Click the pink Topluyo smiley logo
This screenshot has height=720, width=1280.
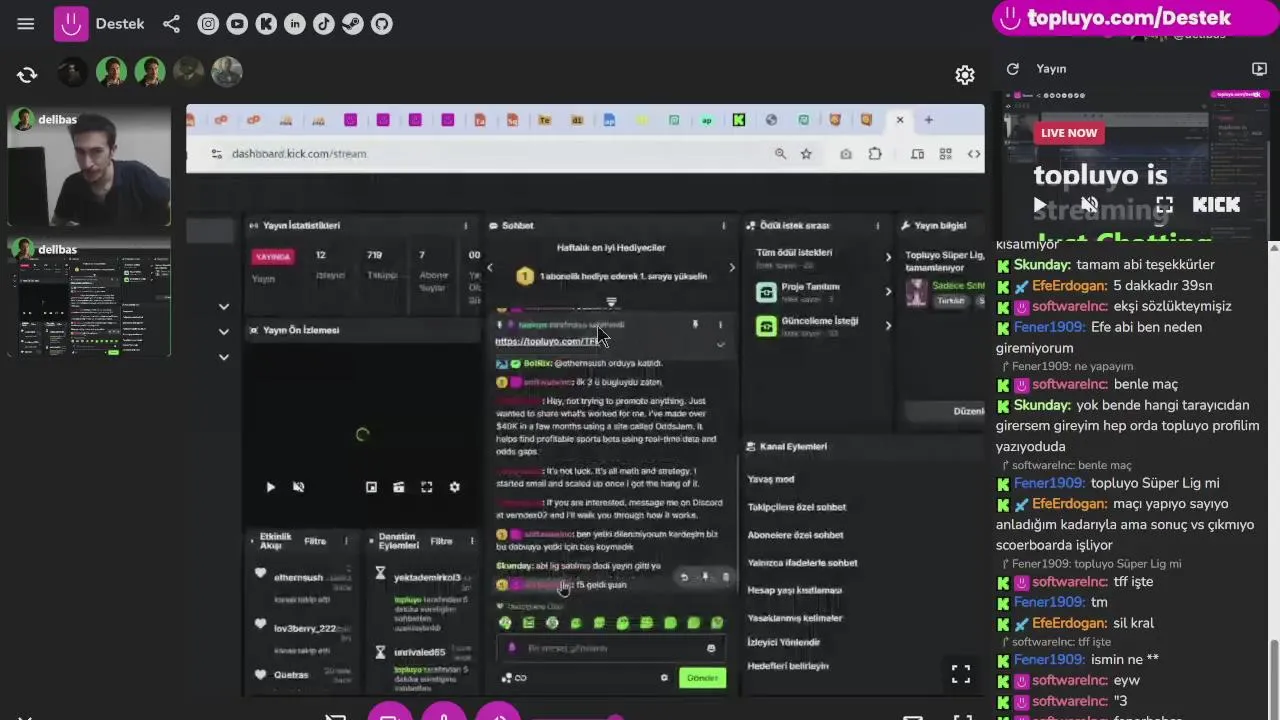click(x=71, y=24)
